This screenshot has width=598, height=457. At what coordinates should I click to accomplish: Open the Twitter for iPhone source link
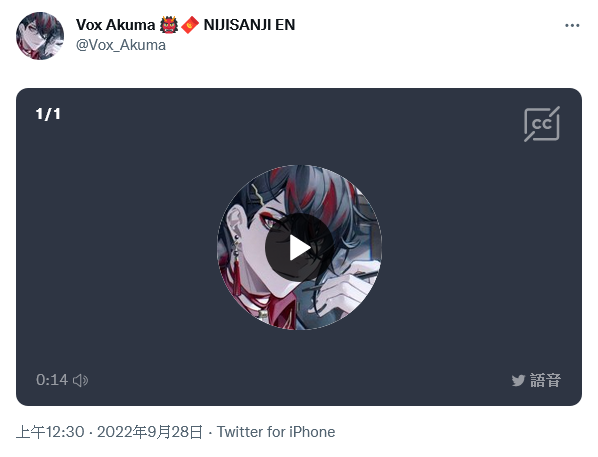276,432
